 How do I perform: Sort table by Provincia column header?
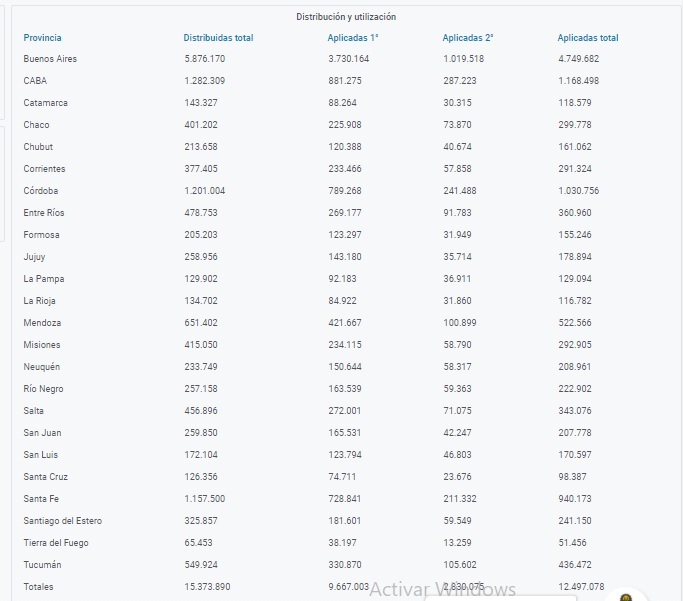click(x=42, y=38)
